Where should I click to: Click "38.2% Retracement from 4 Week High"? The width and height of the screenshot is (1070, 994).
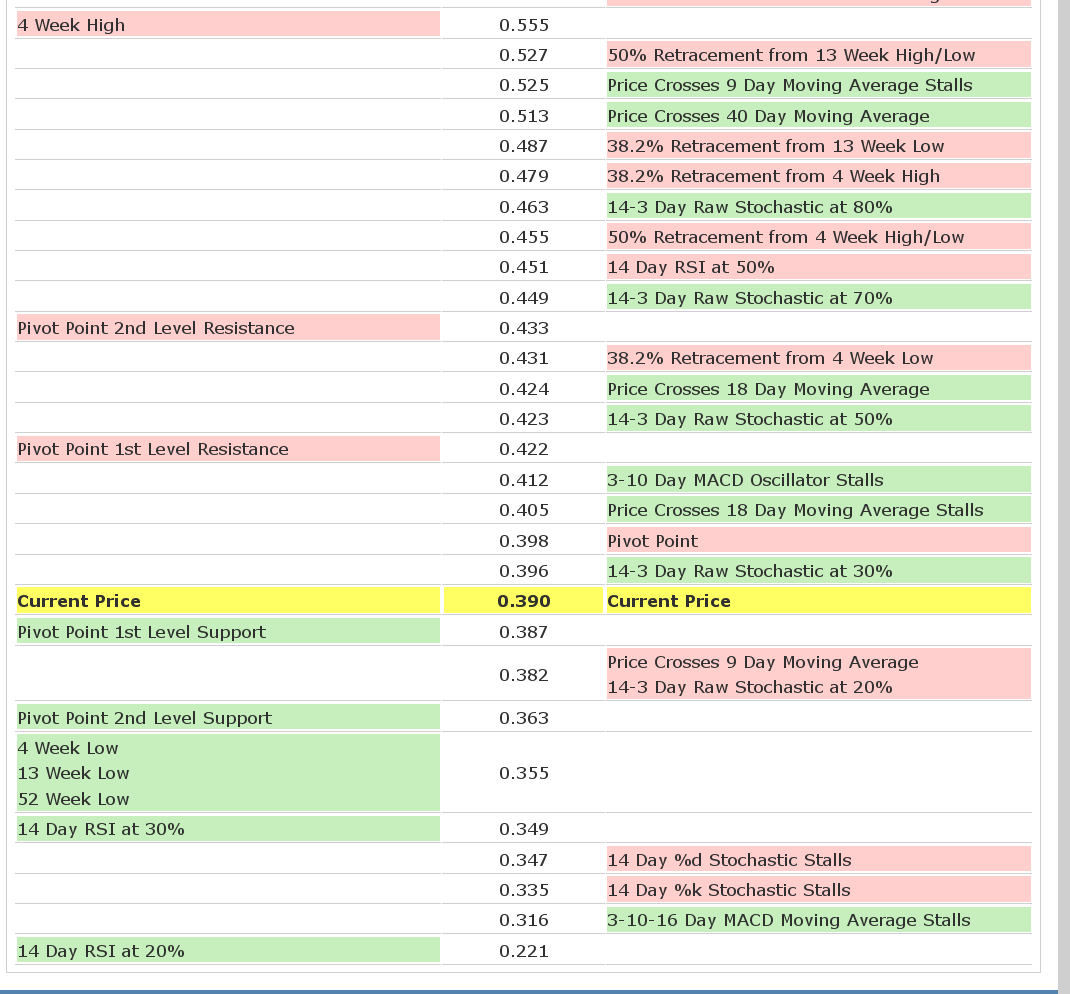pyautogui.click(x=773, y=176)
